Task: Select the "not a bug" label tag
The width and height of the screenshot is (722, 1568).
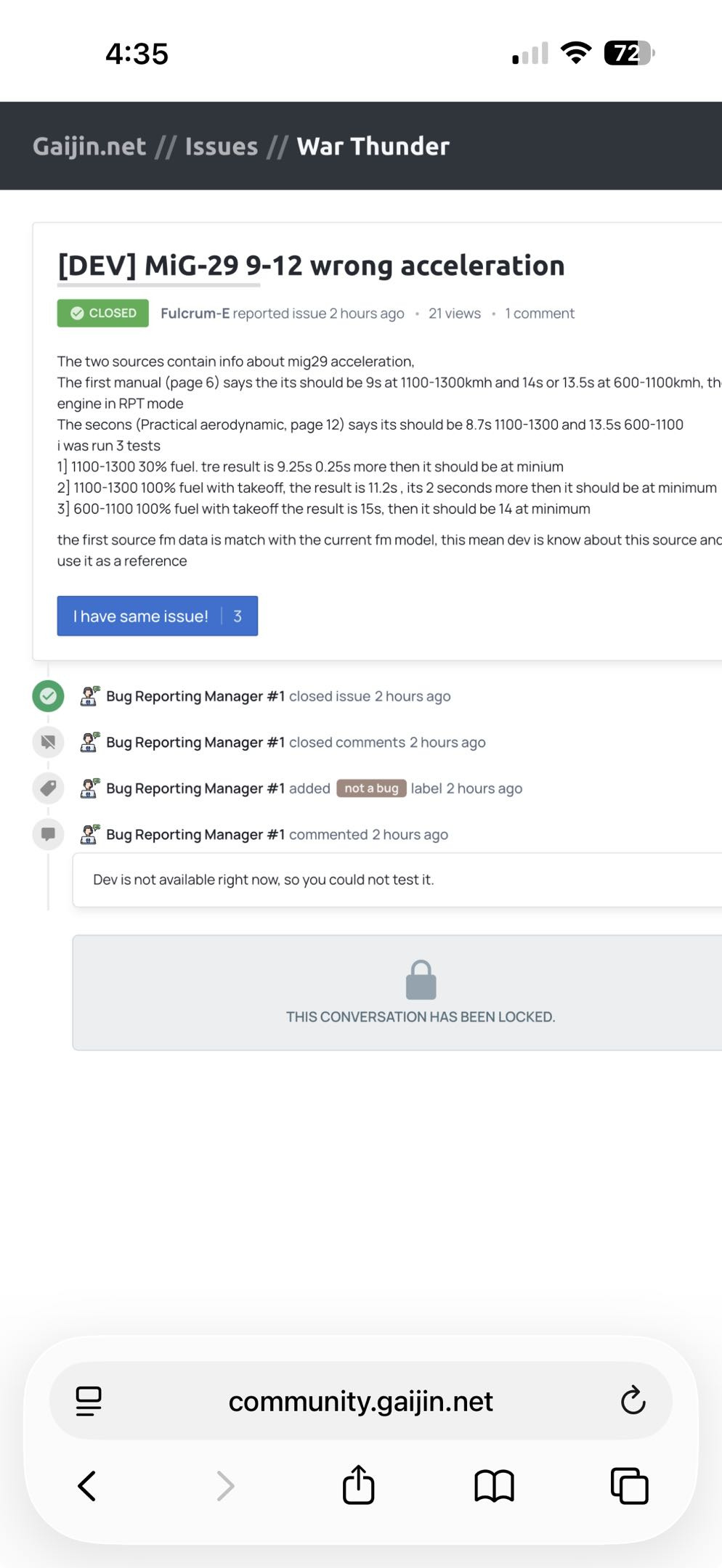Action: tap(371, 788)
